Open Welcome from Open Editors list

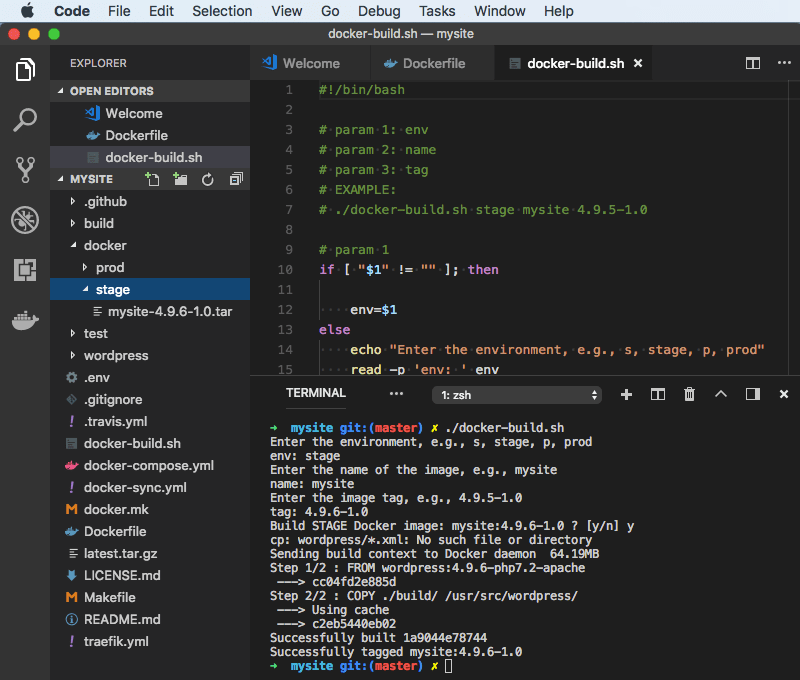(150, 113)
